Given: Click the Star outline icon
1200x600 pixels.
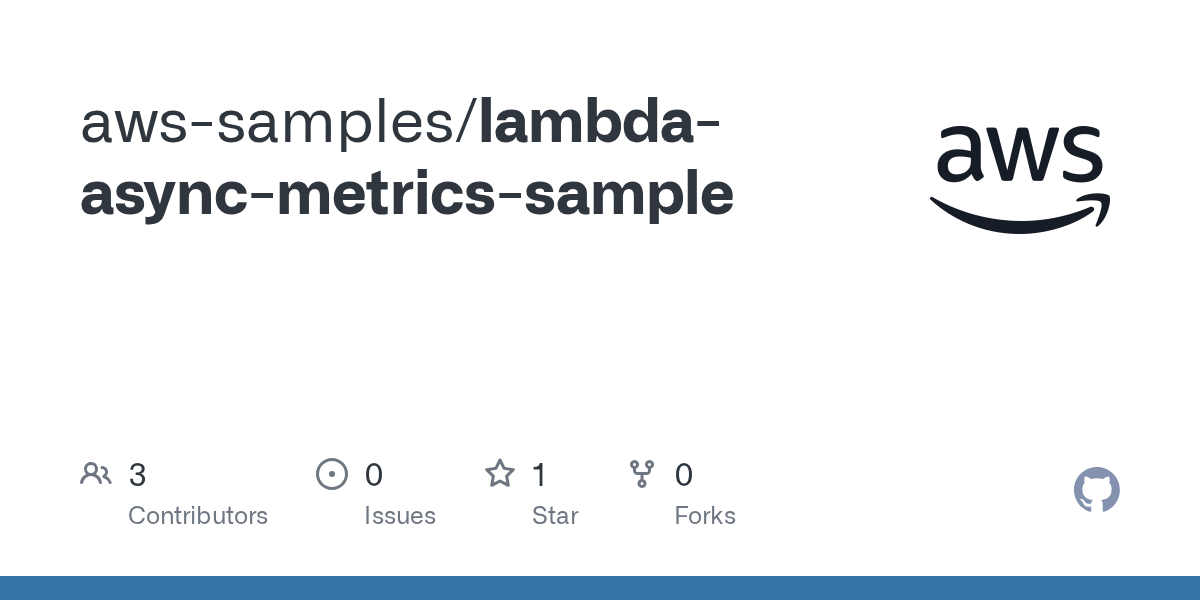Looking at the screenshot, I should 500,473.
